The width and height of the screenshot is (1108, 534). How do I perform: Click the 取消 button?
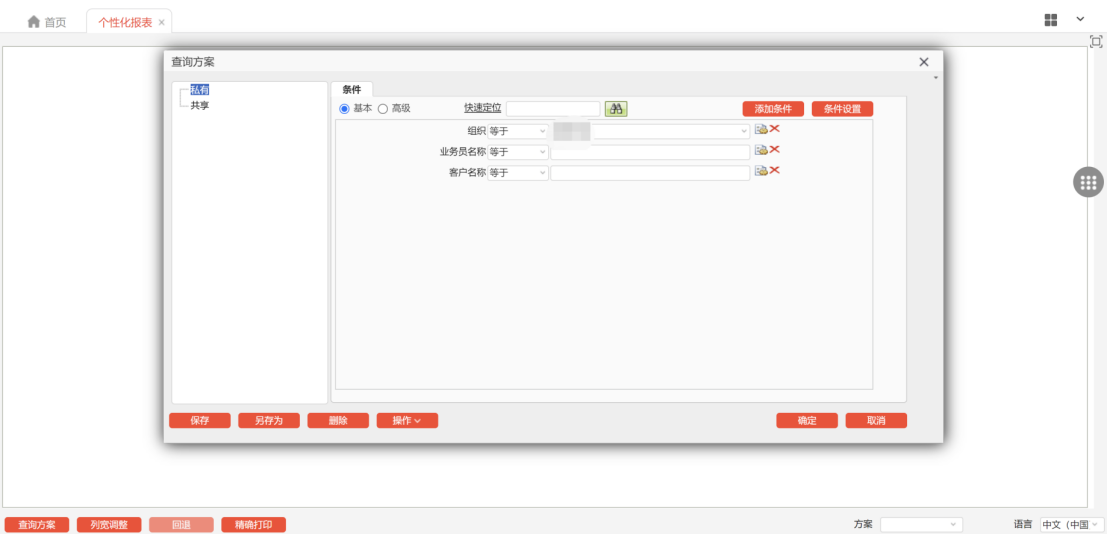876,421
